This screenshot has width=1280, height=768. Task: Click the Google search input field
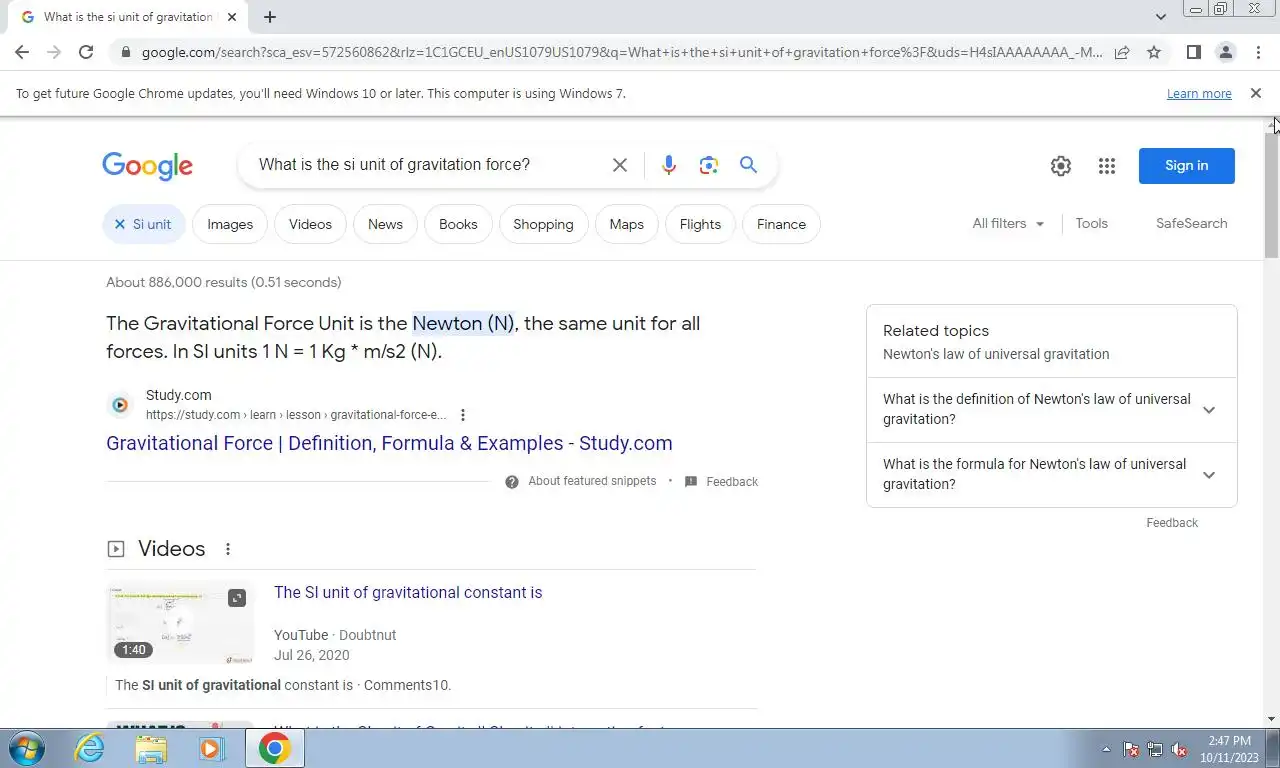pos(428,165)
